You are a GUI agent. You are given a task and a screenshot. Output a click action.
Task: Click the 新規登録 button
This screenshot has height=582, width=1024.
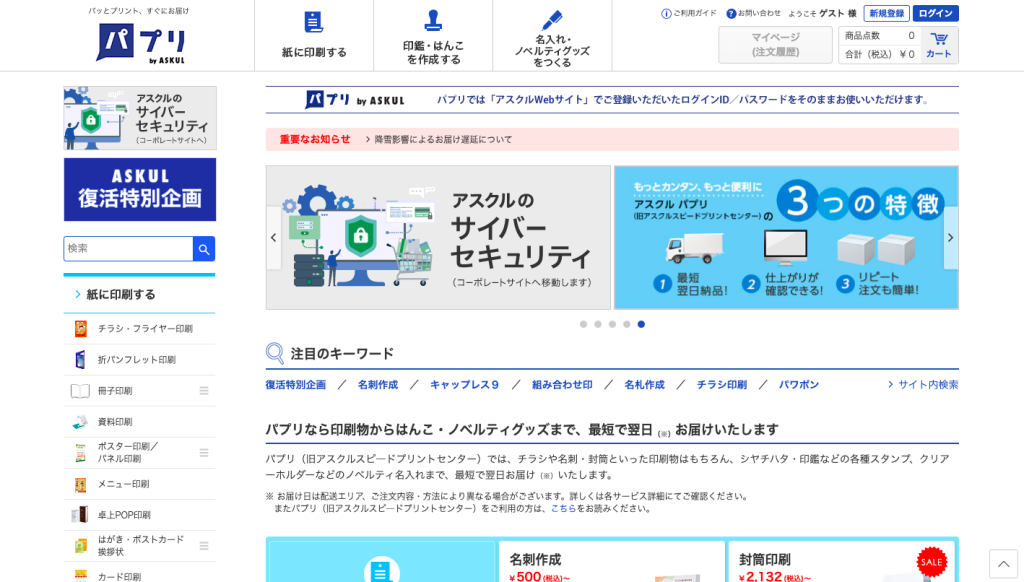coord(886,13)
